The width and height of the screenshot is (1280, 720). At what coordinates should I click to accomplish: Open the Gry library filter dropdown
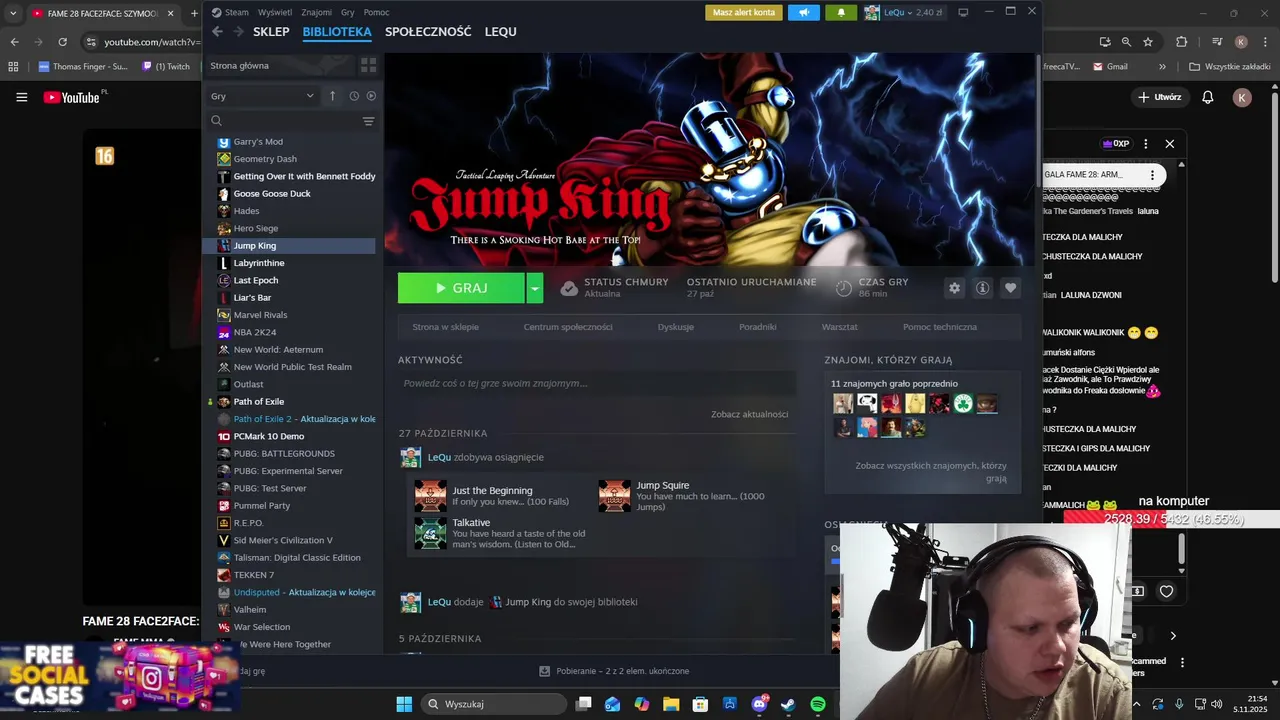(262, 96)
